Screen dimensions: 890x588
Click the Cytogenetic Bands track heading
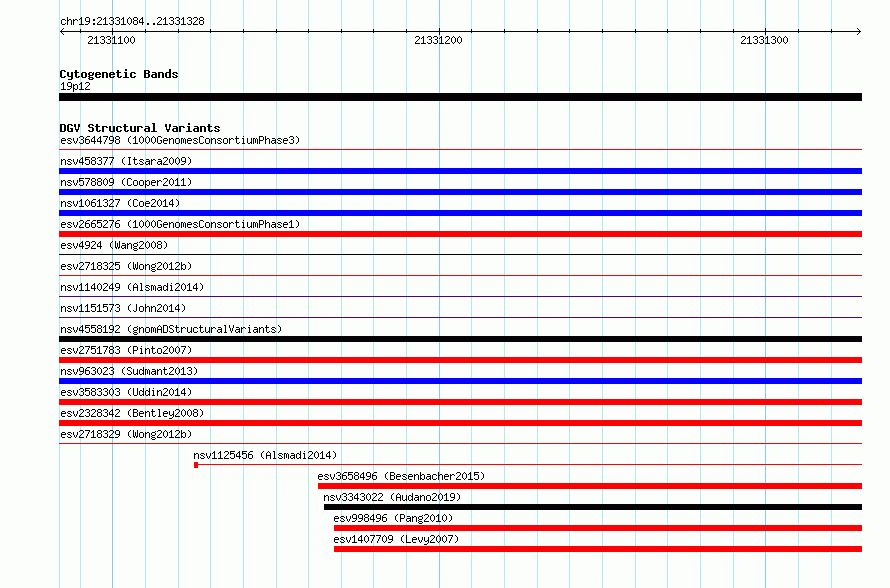[119, 74]
